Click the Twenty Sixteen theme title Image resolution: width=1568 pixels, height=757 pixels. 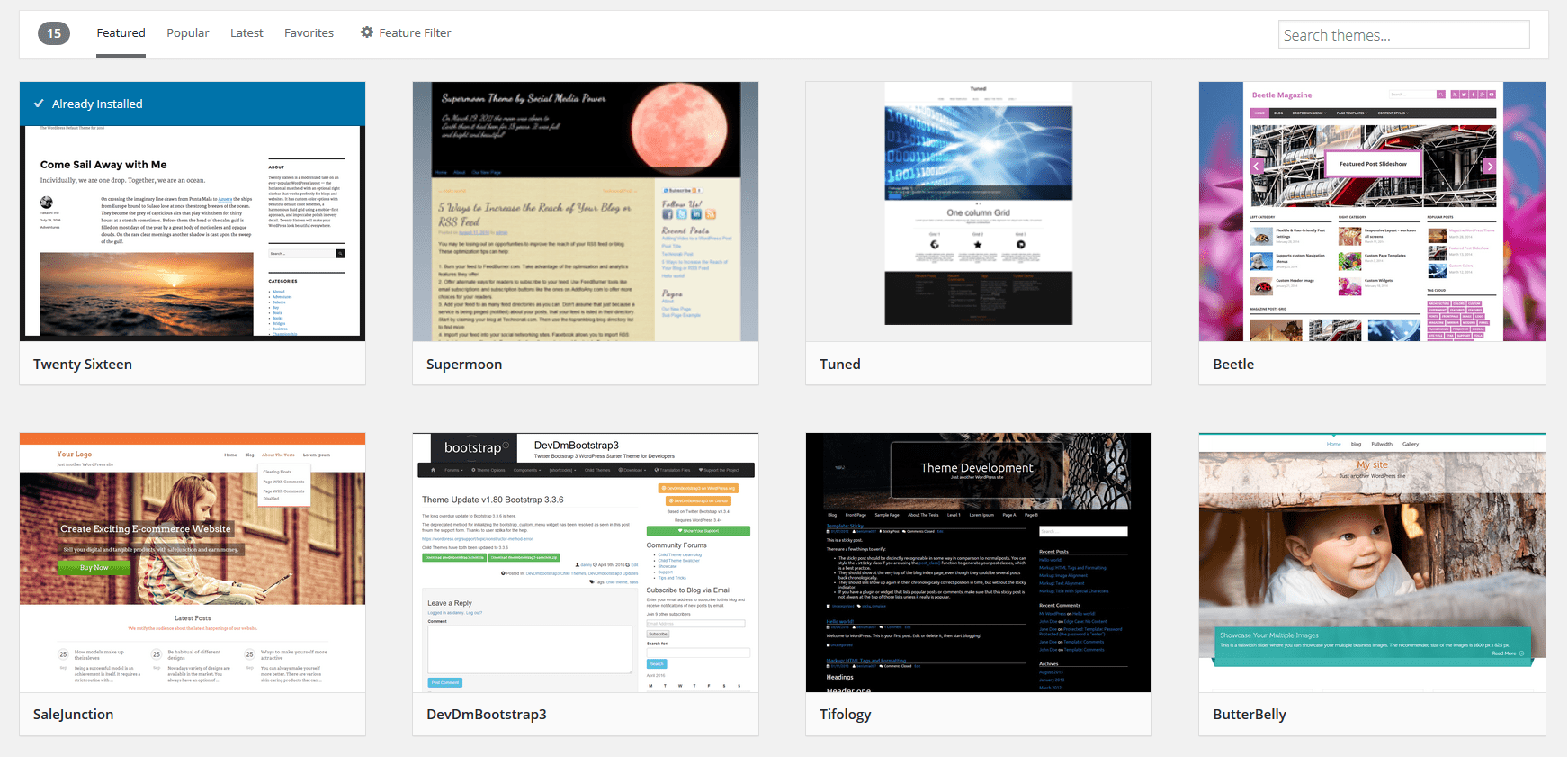(83, 365)
